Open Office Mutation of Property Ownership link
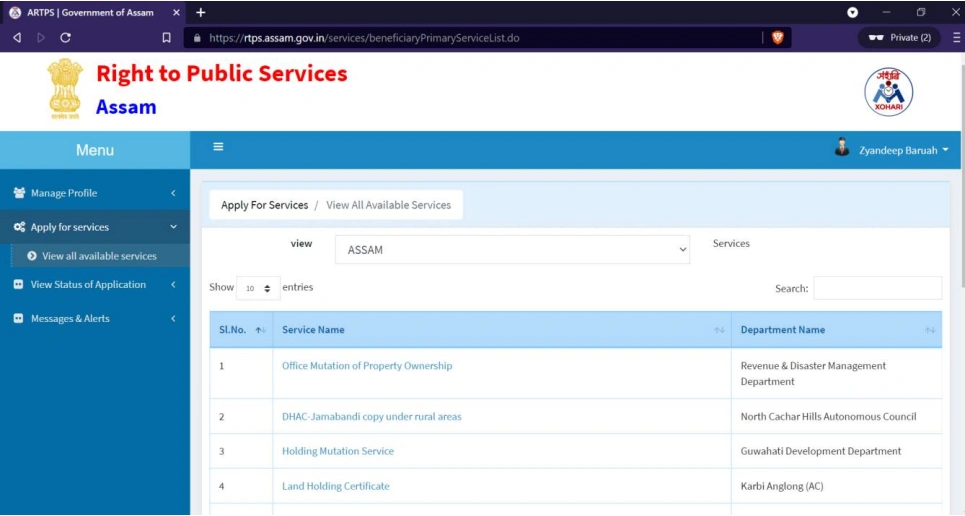Image resolution: width=965 pixels, height=516 pixels. point(367,366)
